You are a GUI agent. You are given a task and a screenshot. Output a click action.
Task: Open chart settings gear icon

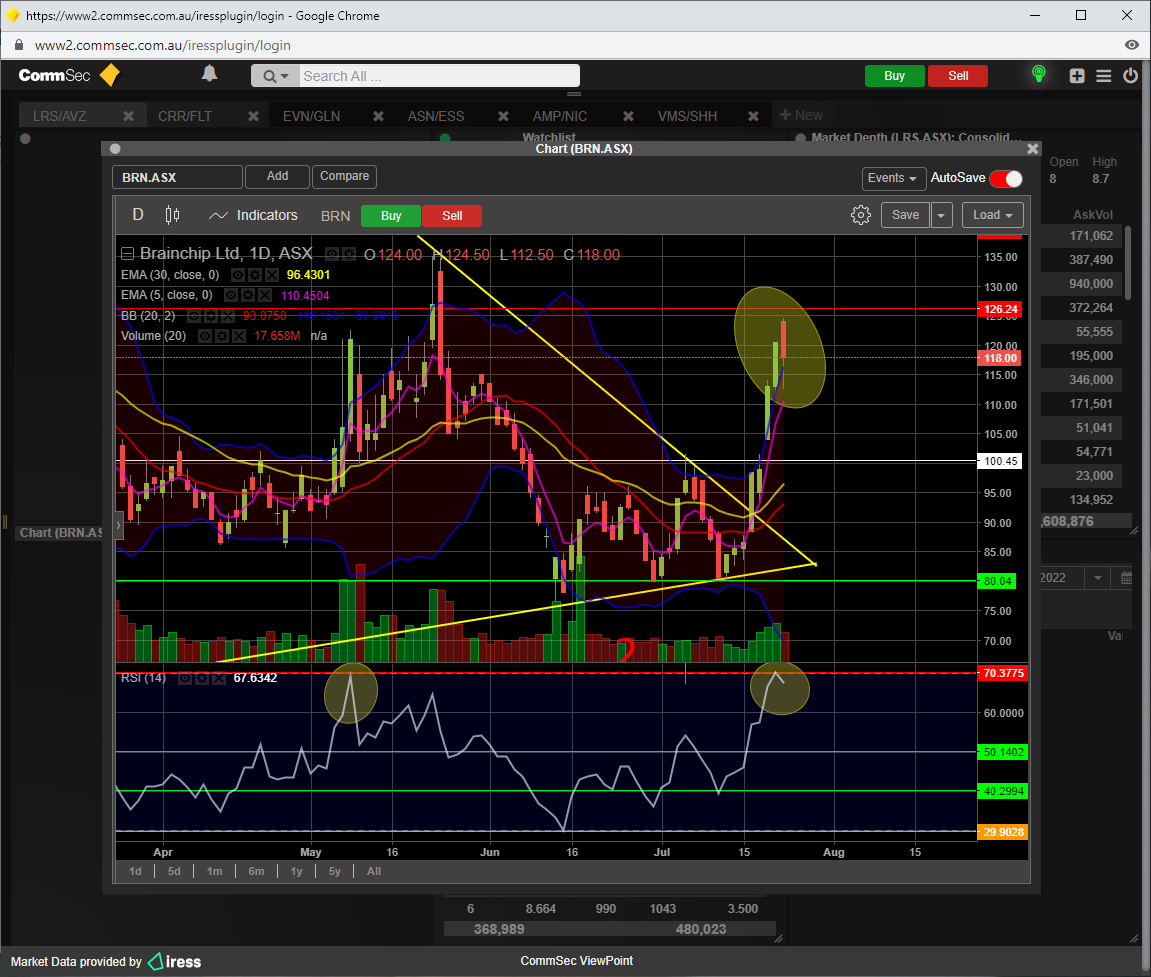[x=860, y=215]
